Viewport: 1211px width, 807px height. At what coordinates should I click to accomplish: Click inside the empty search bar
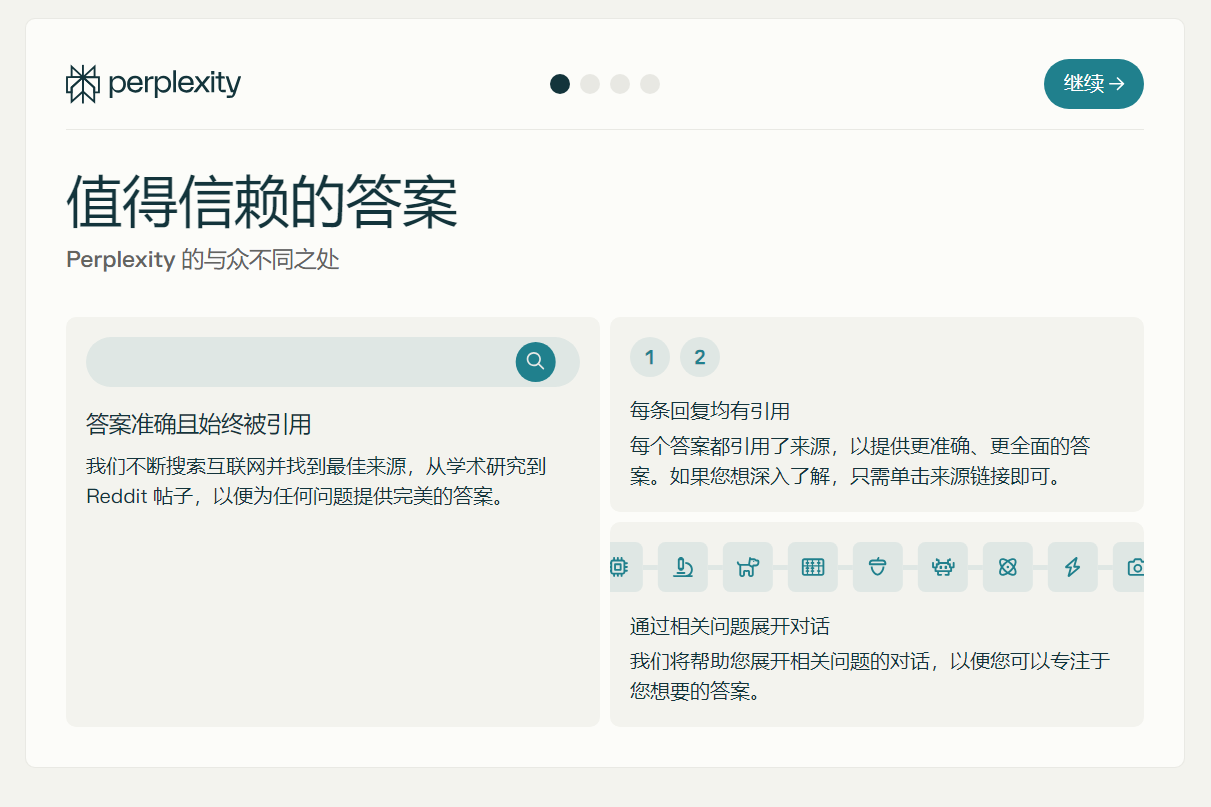[x=300, y=362]
